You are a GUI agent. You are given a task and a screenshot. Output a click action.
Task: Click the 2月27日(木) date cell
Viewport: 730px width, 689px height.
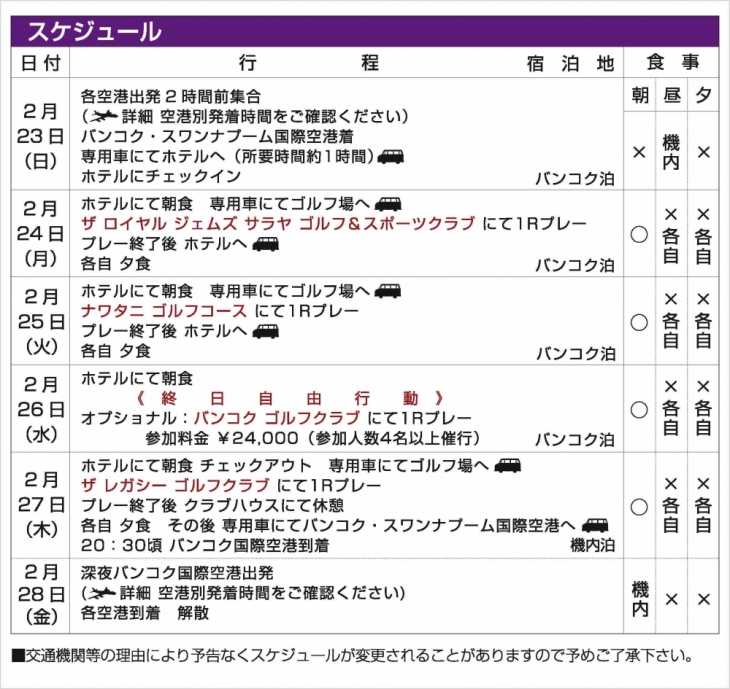coord(41,504)
